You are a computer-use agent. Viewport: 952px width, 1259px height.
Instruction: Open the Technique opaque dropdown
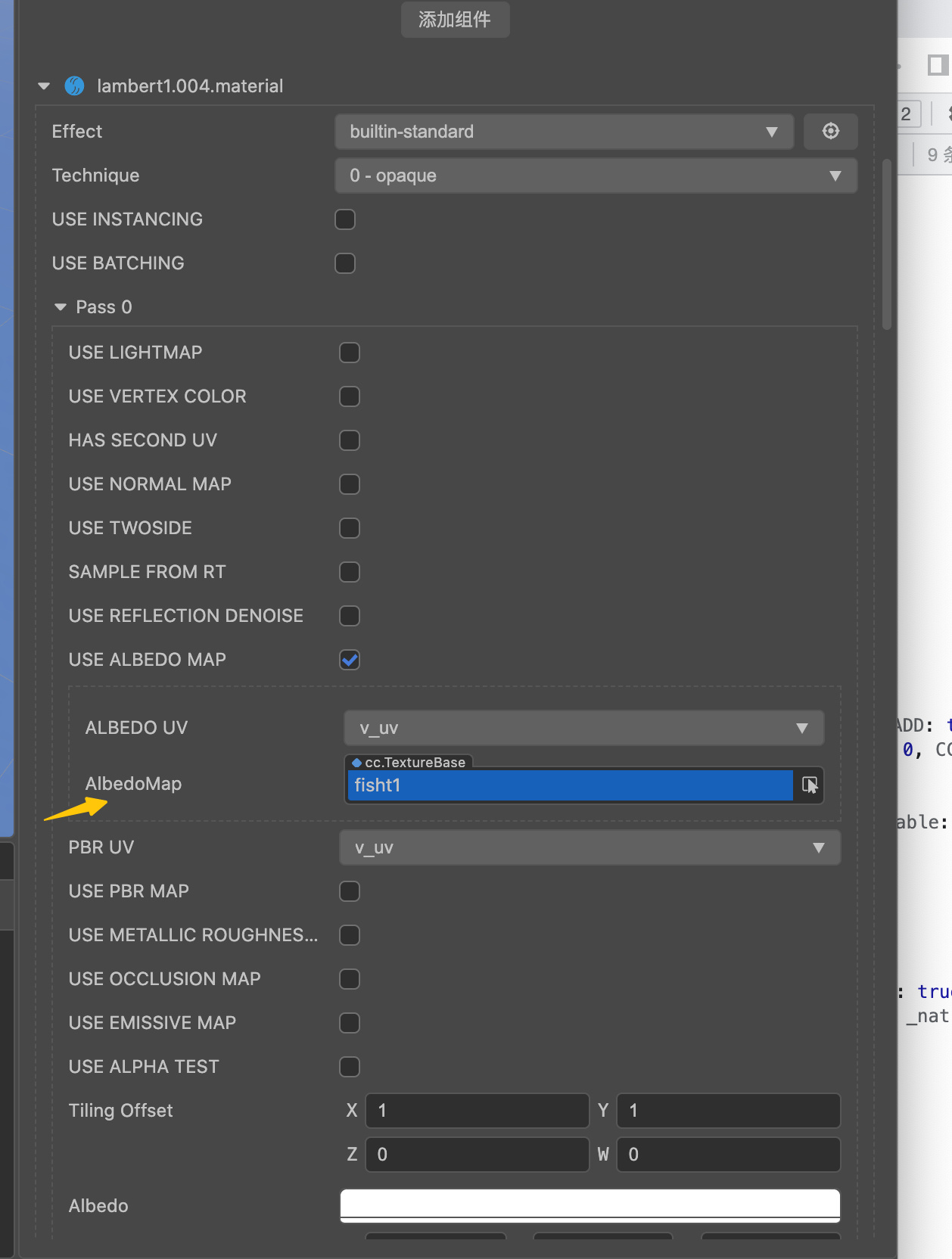(596, 176)
